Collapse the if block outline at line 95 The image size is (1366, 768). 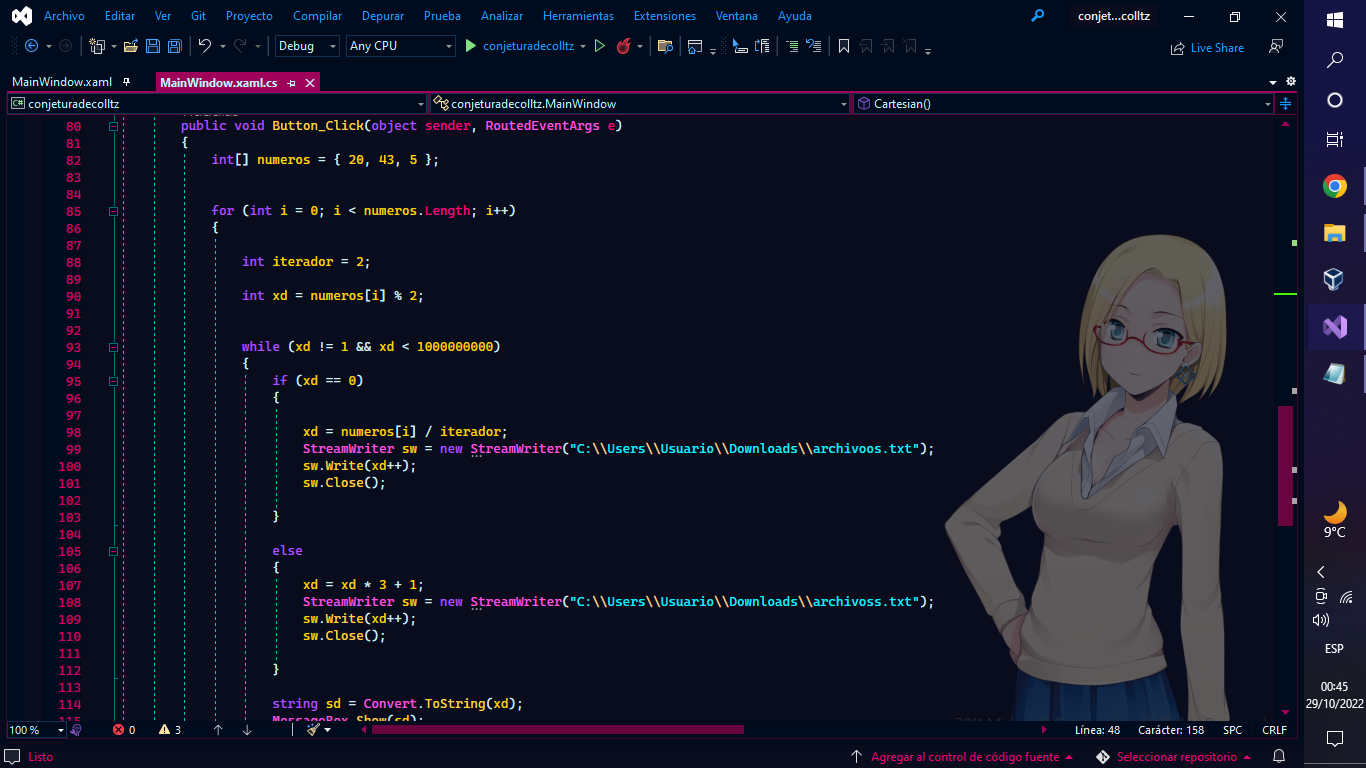click(113, 381)
